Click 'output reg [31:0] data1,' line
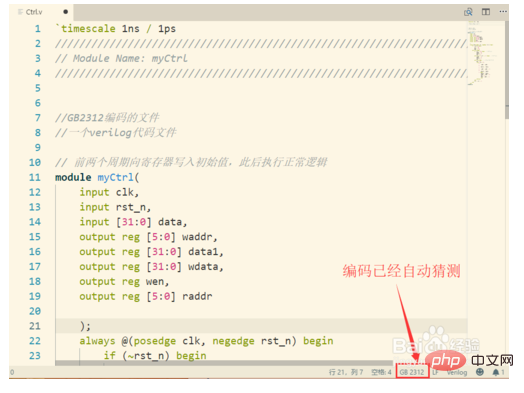Screen dimensions: 524x393 pos(151,252)
